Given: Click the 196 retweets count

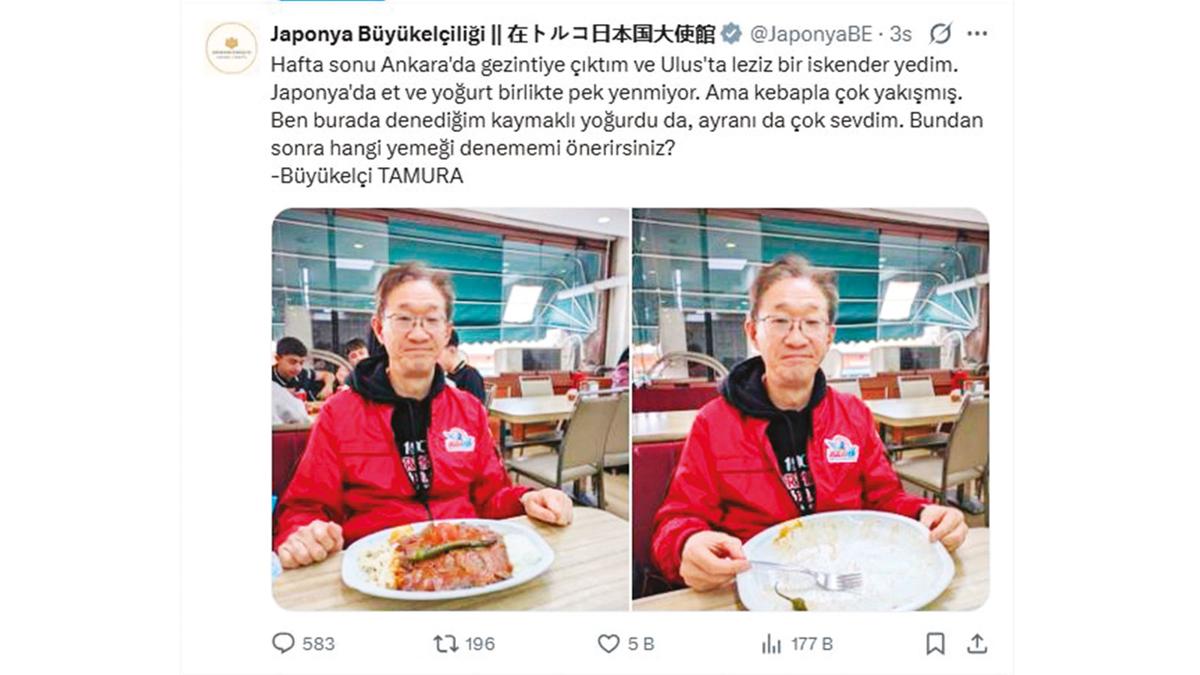Looking at the screenshot, I should 480,644.
